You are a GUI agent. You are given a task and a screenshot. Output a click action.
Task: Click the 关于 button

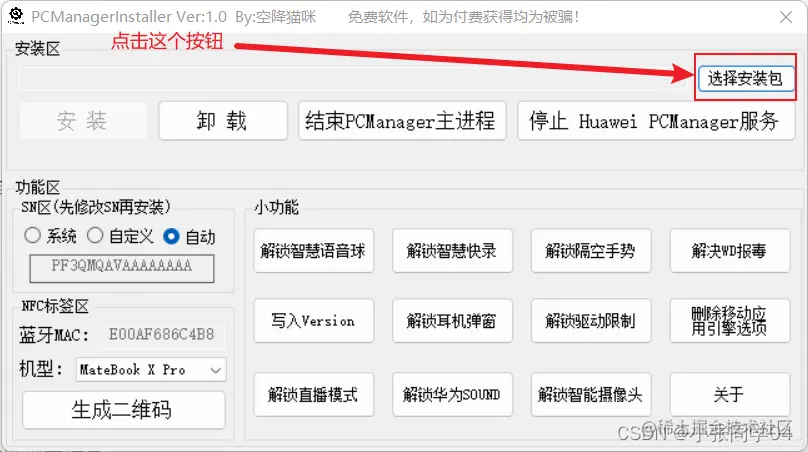[730, 394]
